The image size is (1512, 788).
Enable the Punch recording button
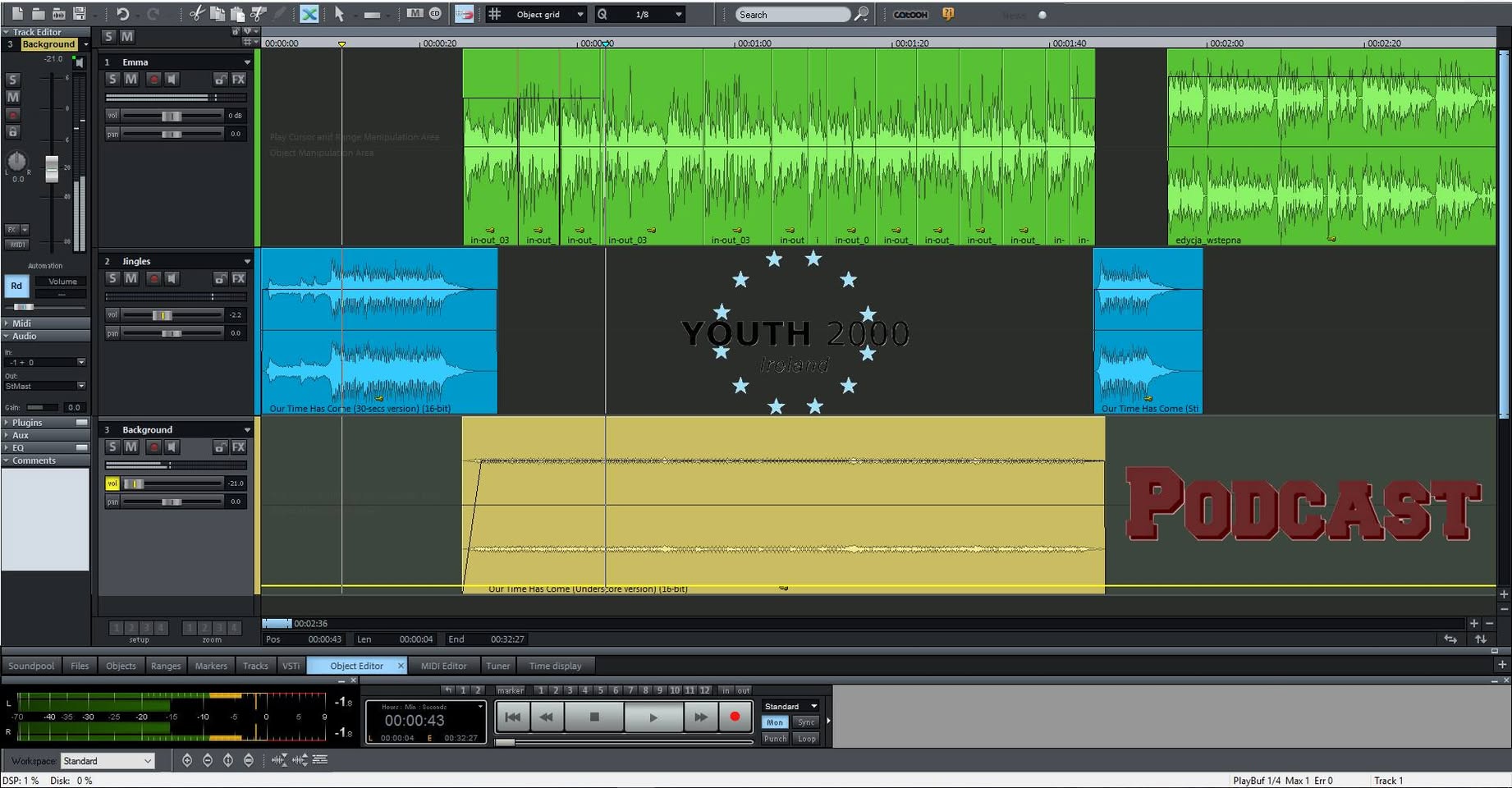point(775,739)
